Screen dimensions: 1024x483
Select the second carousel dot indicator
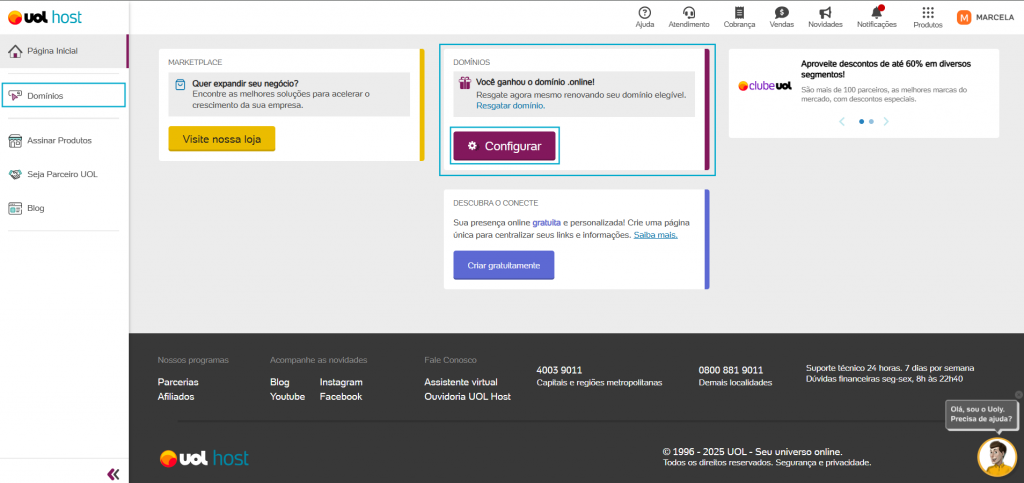(871, 121)
